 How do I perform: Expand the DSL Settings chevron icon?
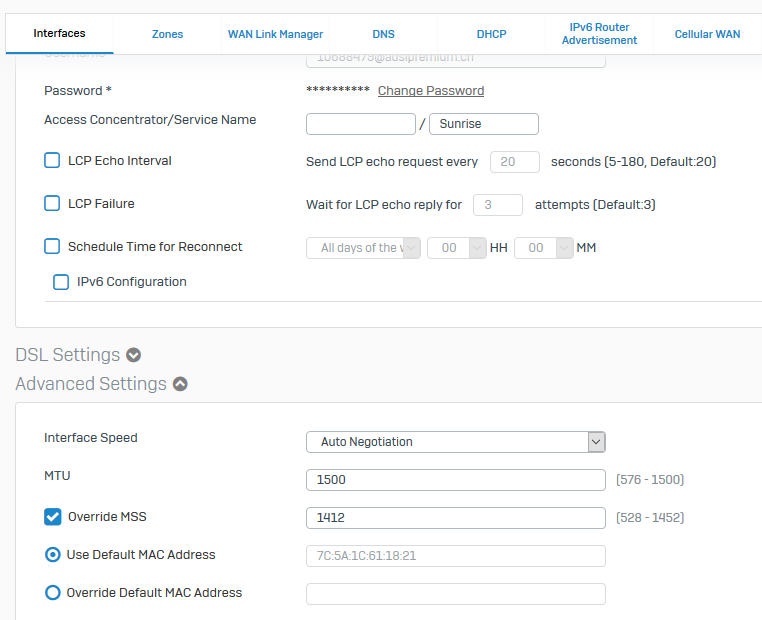[x=133, y=355]
